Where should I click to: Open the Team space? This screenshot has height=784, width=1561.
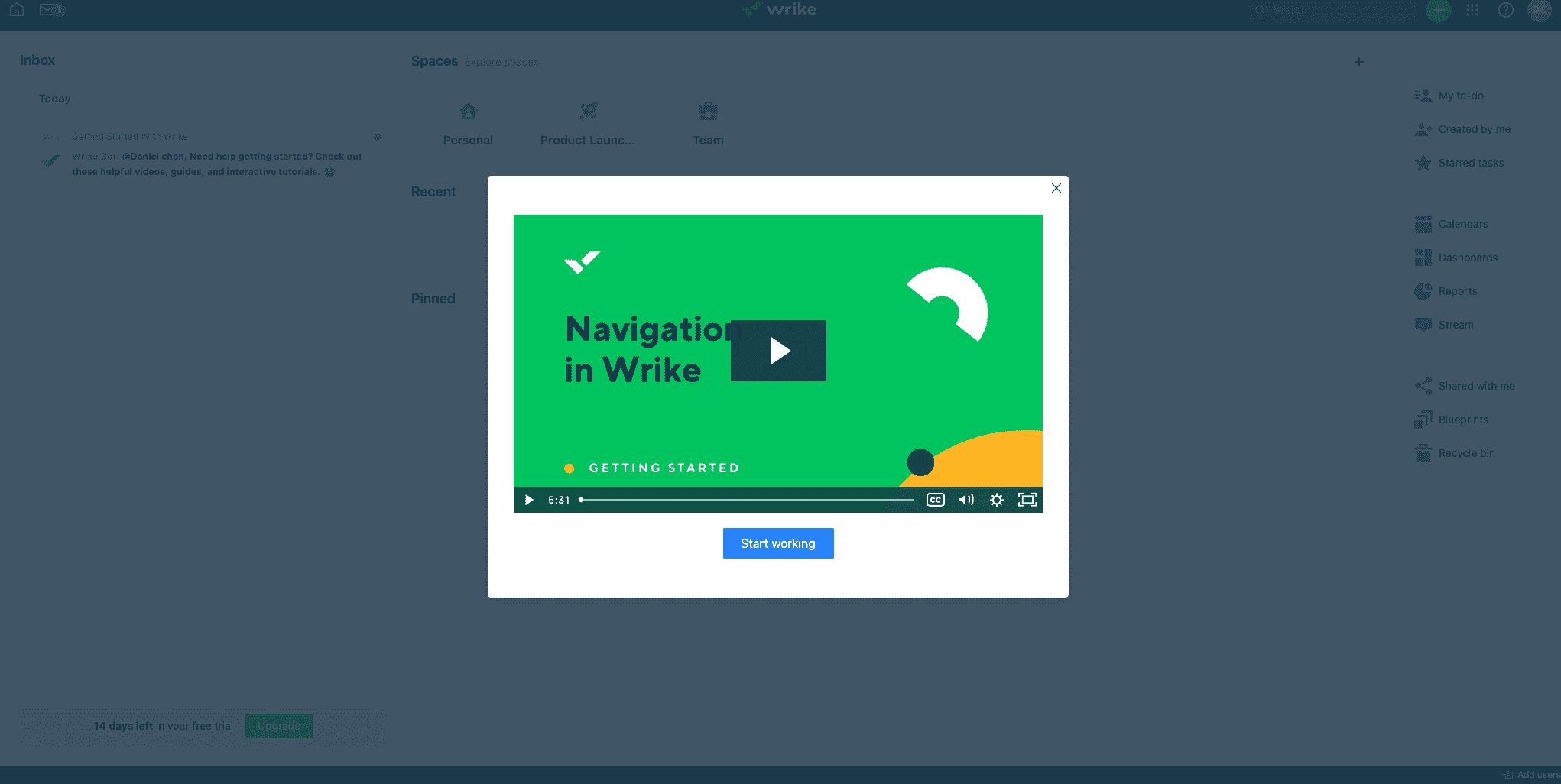708,124
